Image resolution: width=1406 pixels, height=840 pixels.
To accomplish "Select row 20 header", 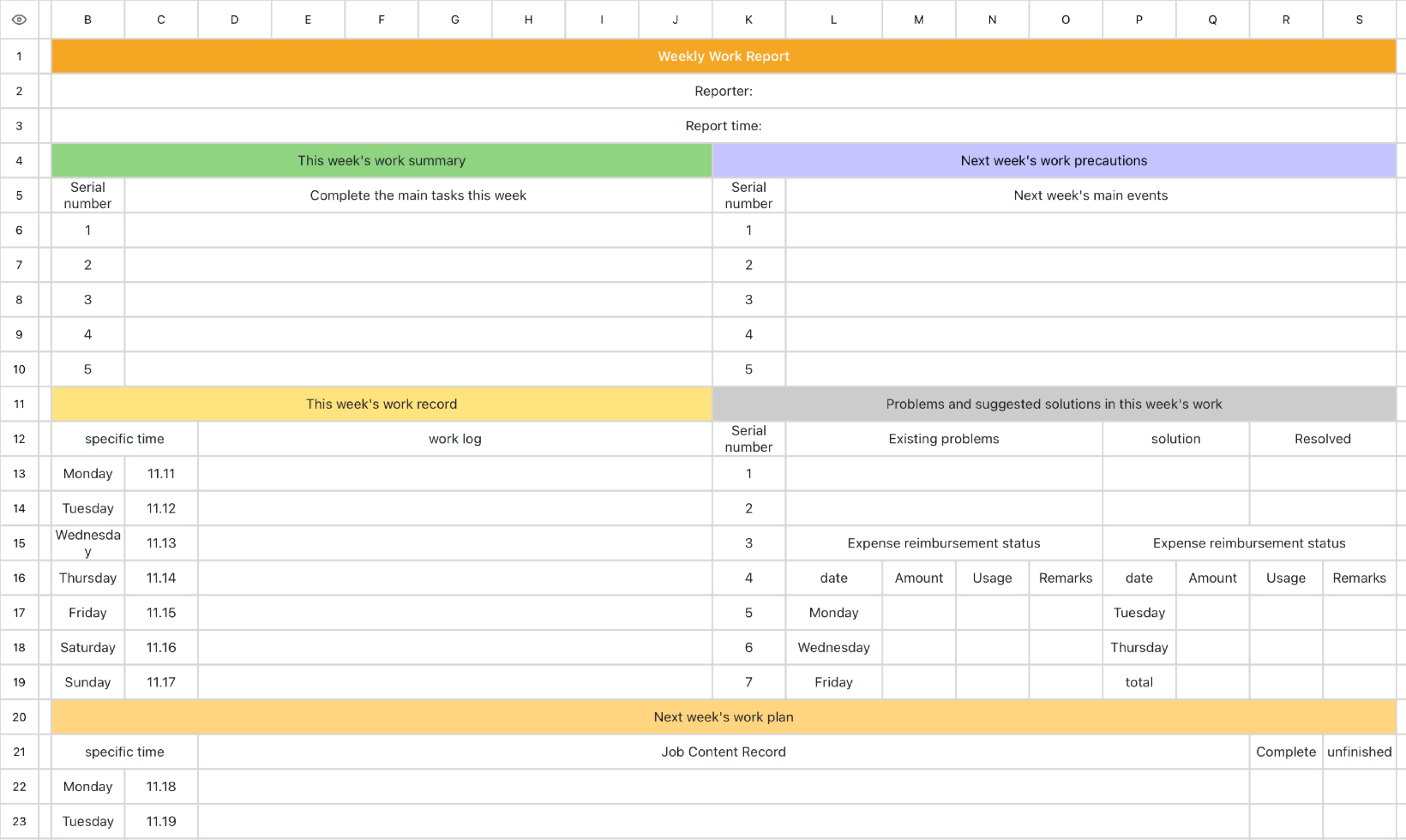I will (x=19, y=717).
